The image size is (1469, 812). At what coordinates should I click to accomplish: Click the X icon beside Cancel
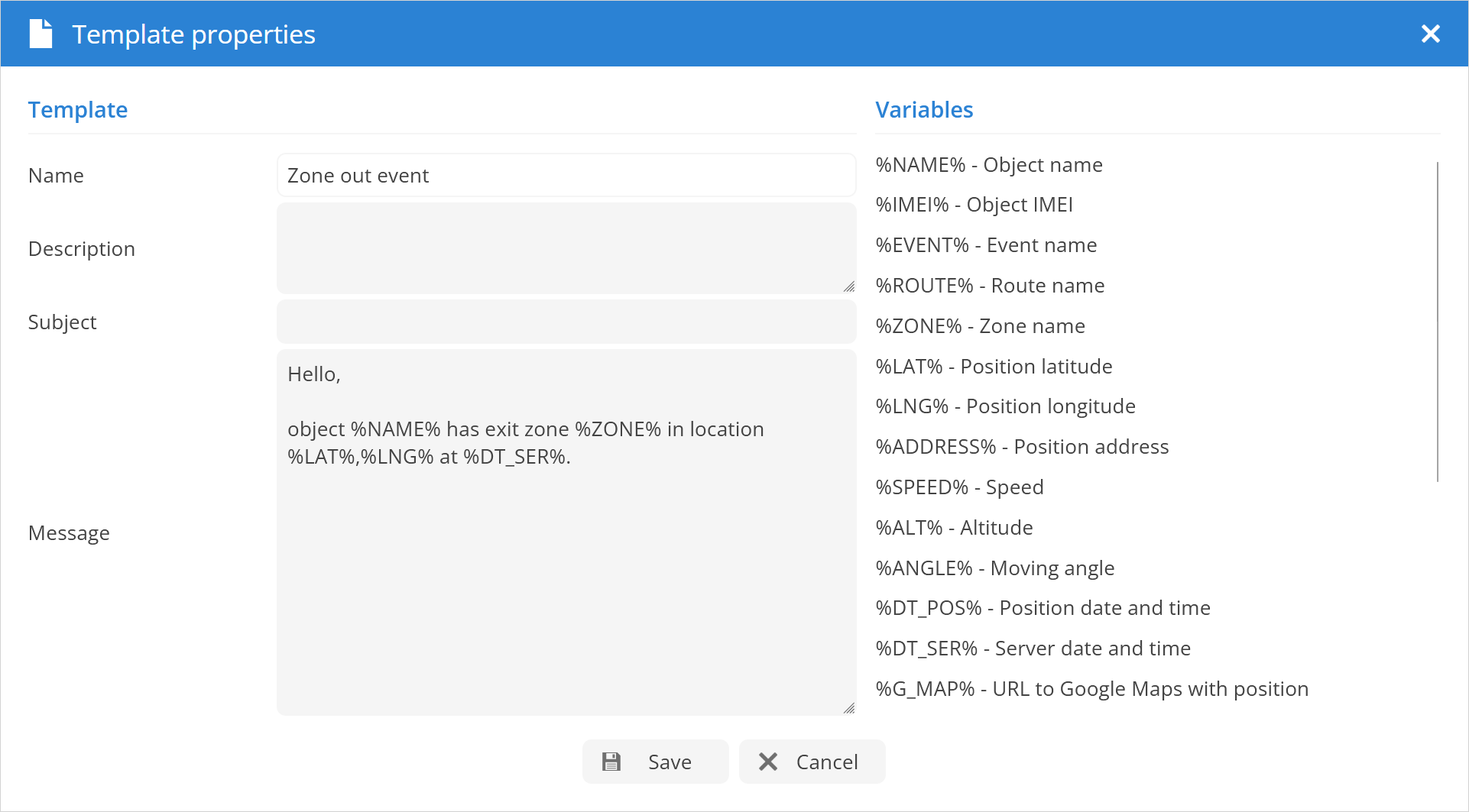[x=768, y=762]
